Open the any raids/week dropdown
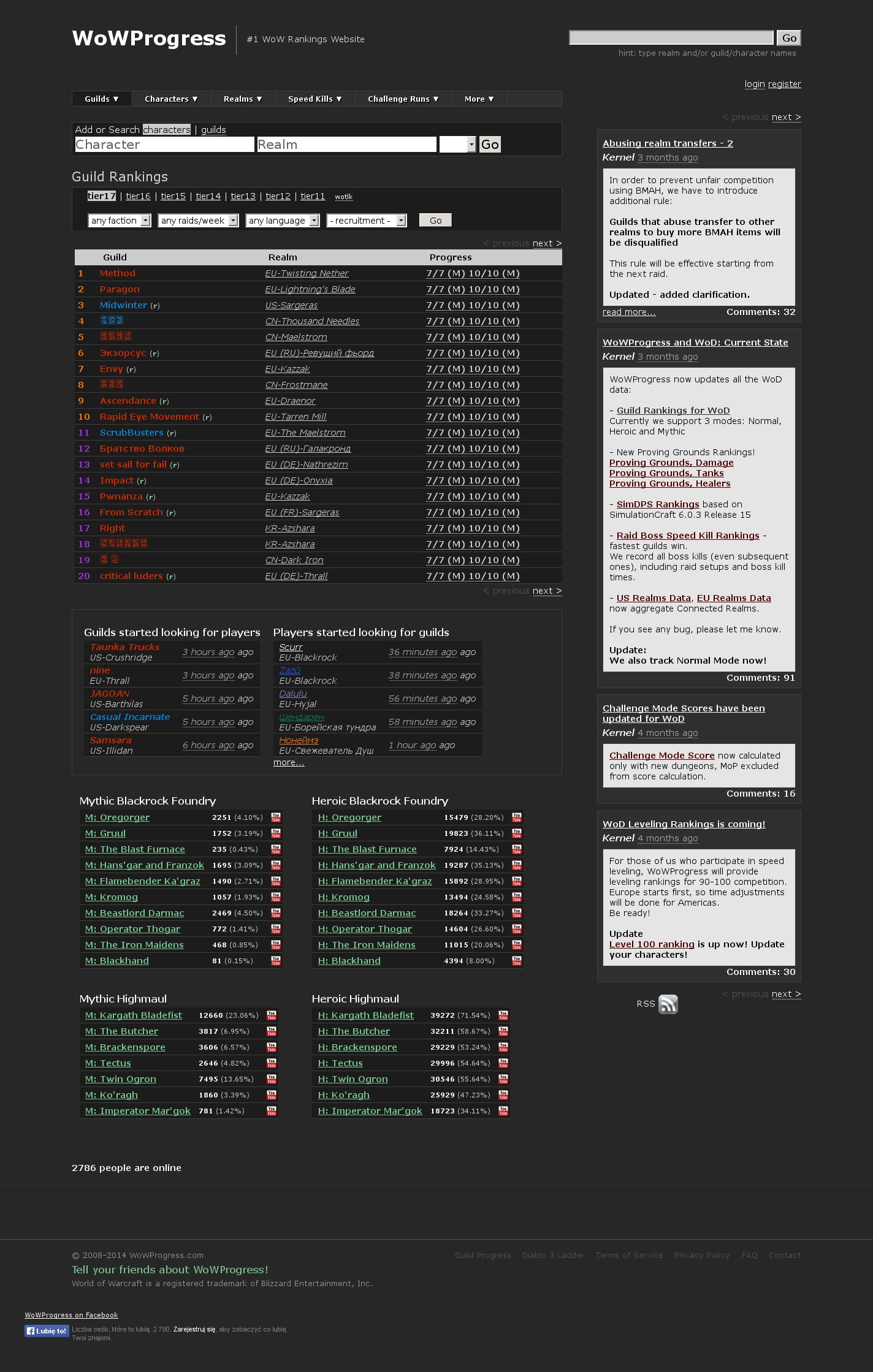Viewport: 873px width, 1372px height. [198, 221]
